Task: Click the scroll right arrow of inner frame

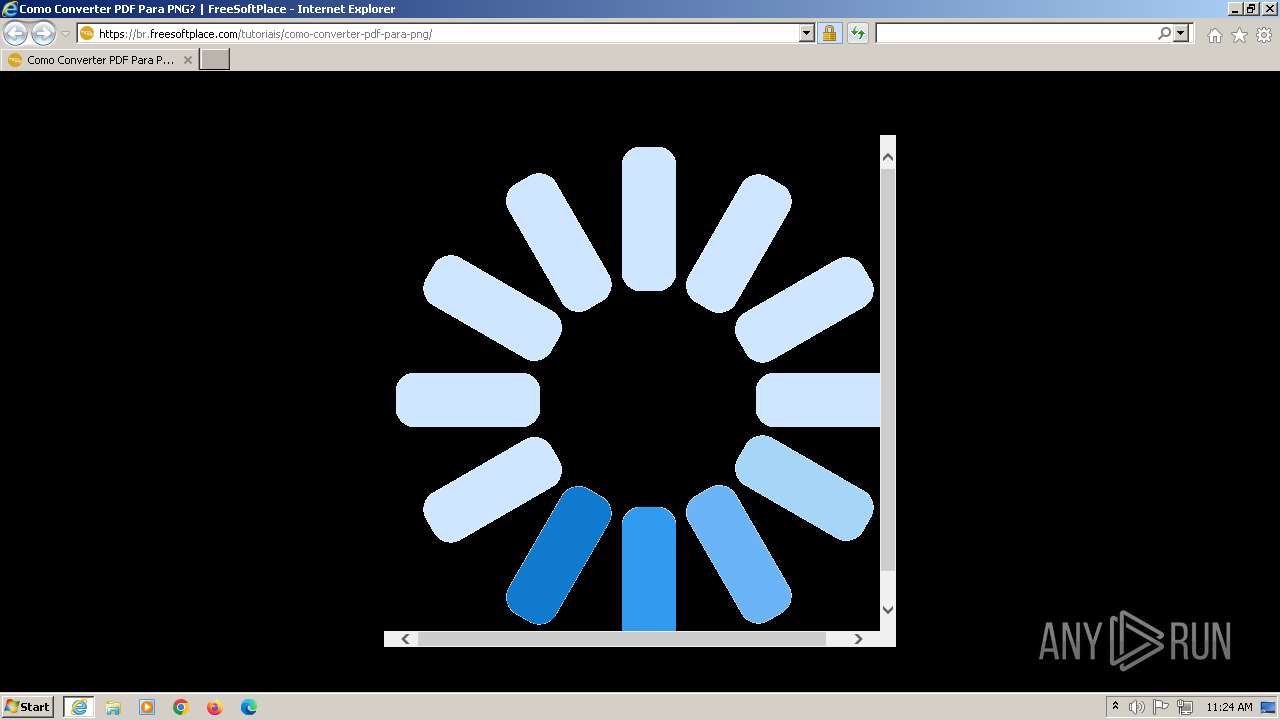Action: point(858,639)
